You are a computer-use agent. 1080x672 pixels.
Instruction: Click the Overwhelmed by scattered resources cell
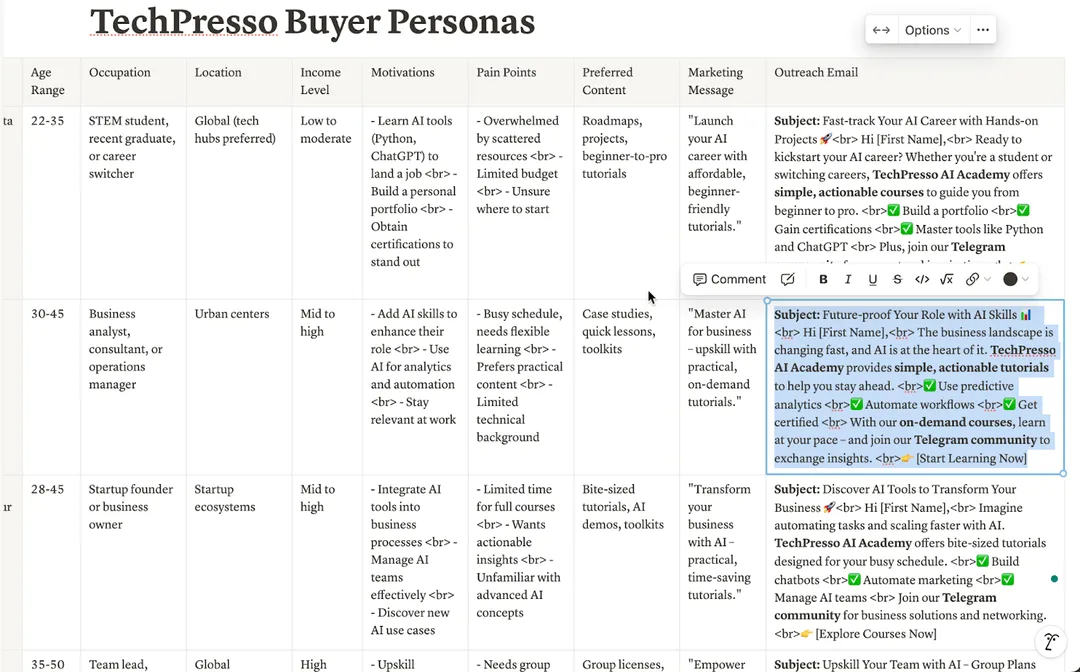point(521,202)
